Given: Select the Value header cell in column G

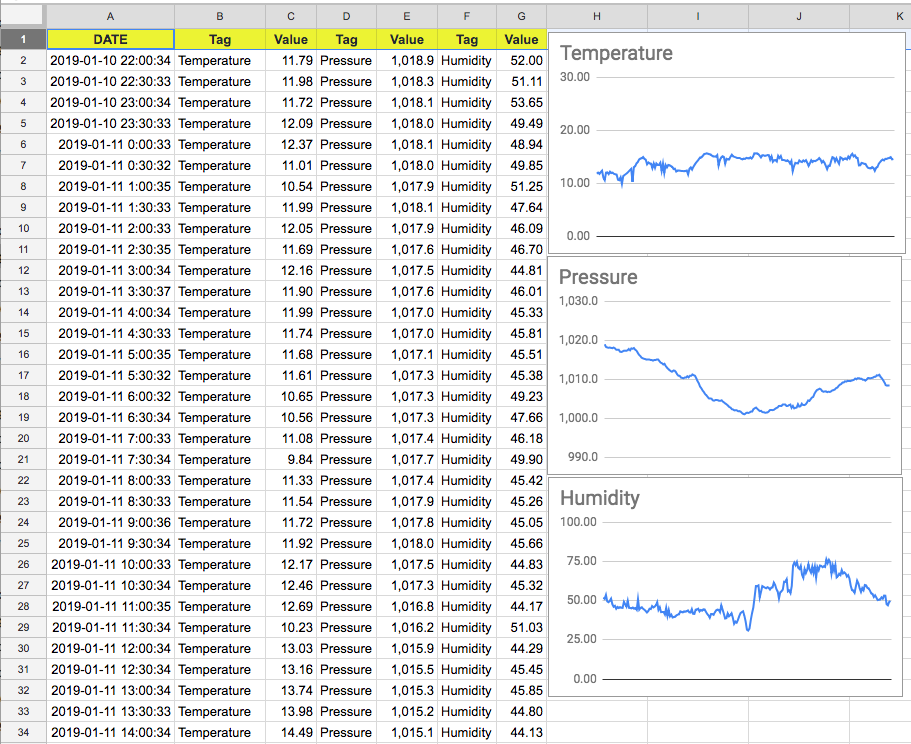Looking at the screenshot, I should [x=521, y=39].
